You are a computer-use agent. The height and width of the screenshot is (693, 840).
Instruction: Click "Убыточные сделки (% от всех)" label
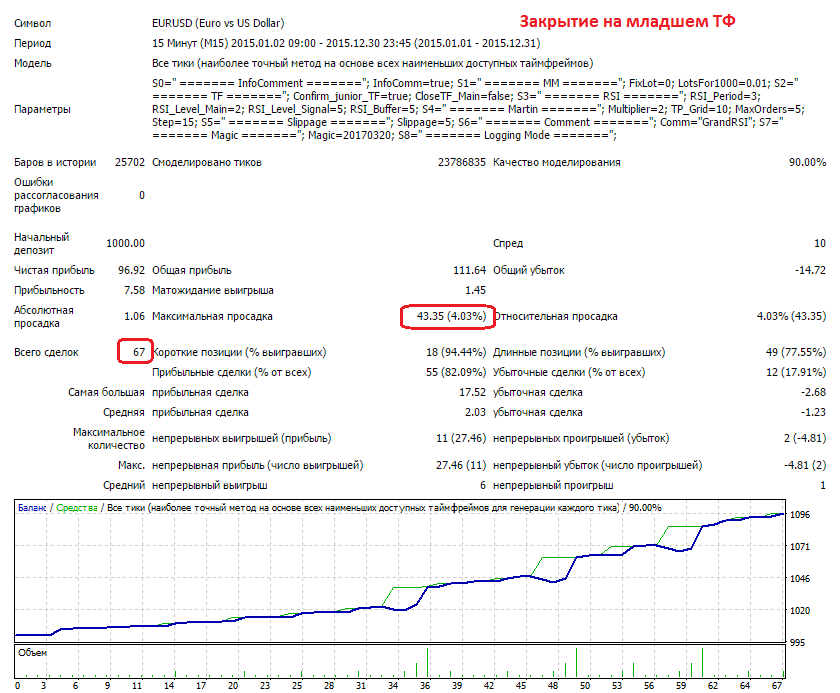coord(569,372)
